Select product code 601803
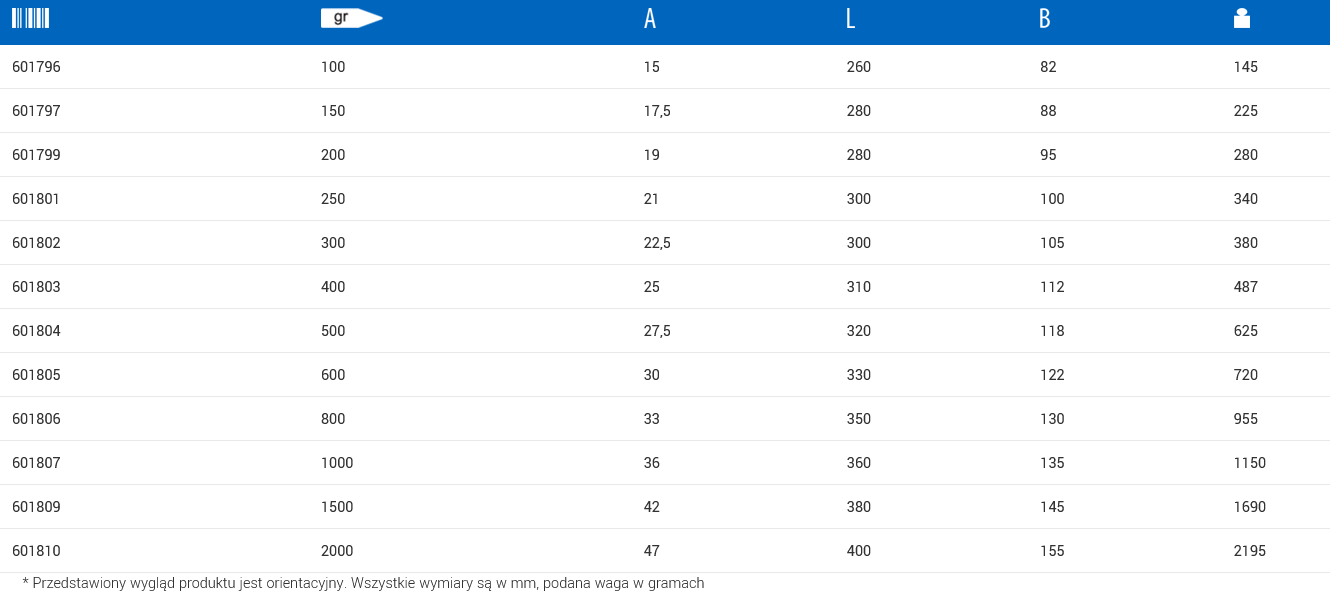Viewport: 1330px width, 601px height. pyautogui.click(x=36, y=287)
